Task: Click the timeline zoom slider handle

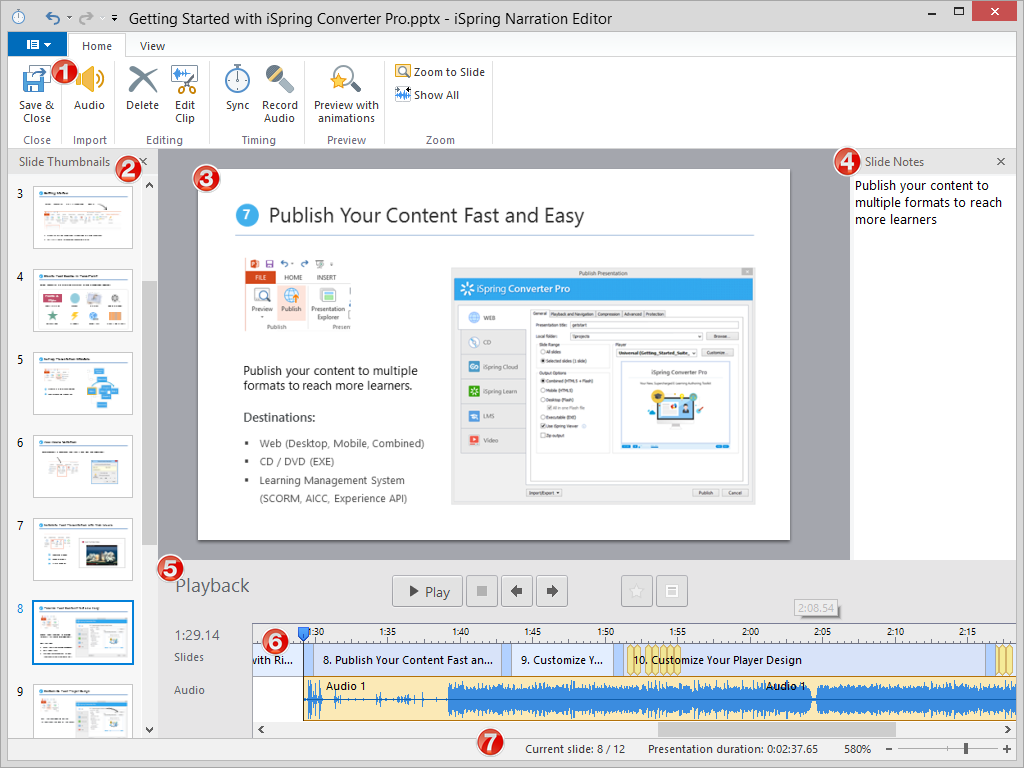Action: pyautogui.click(x=965, y=749)
